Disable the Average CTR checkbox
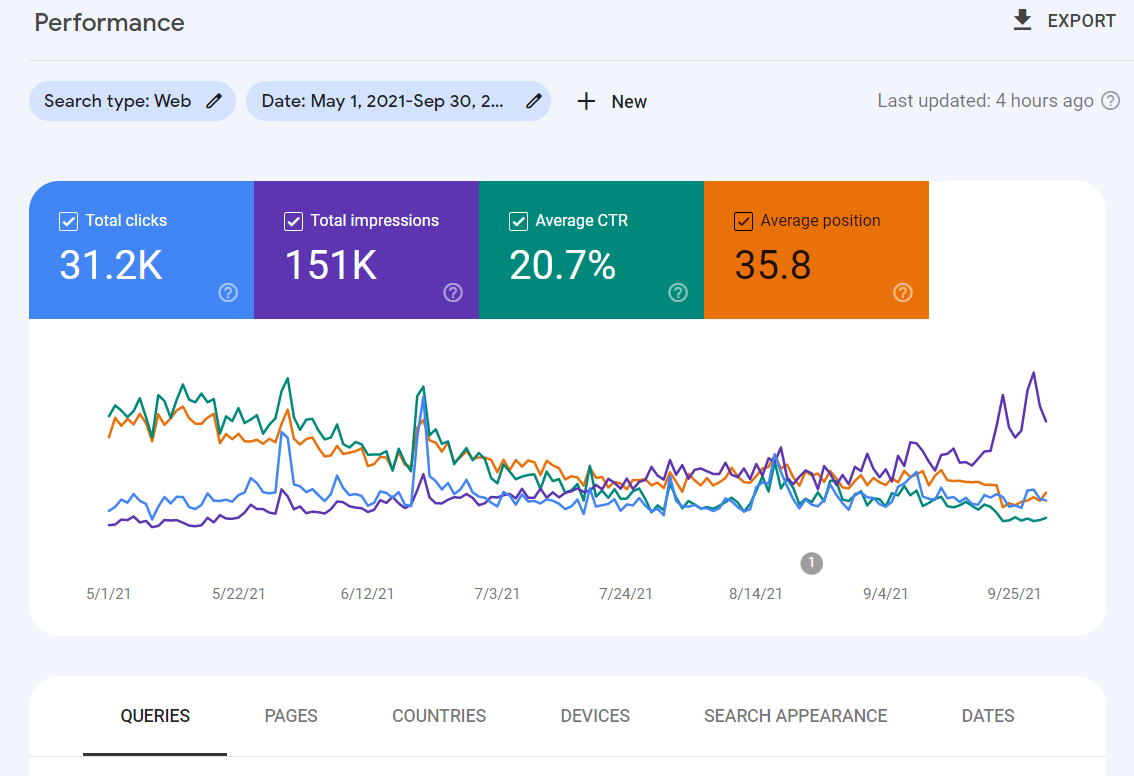 519,221
